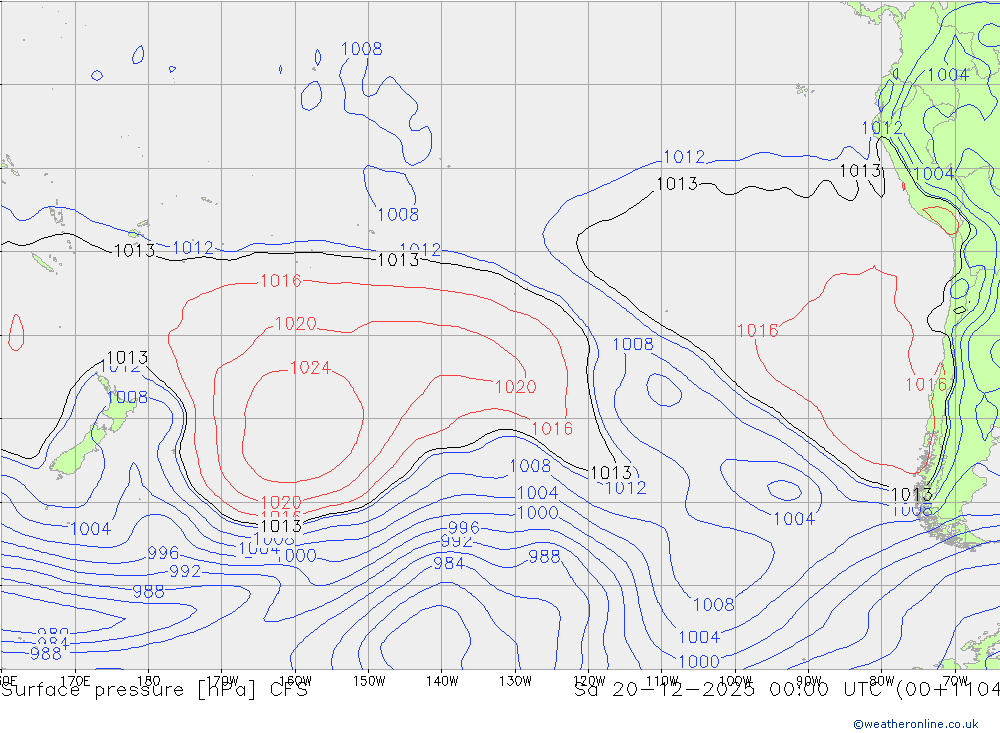Viewport: 1000px width, 733px height.
Task: Click the 1004 label over northern South America
Action: (948, 75)
